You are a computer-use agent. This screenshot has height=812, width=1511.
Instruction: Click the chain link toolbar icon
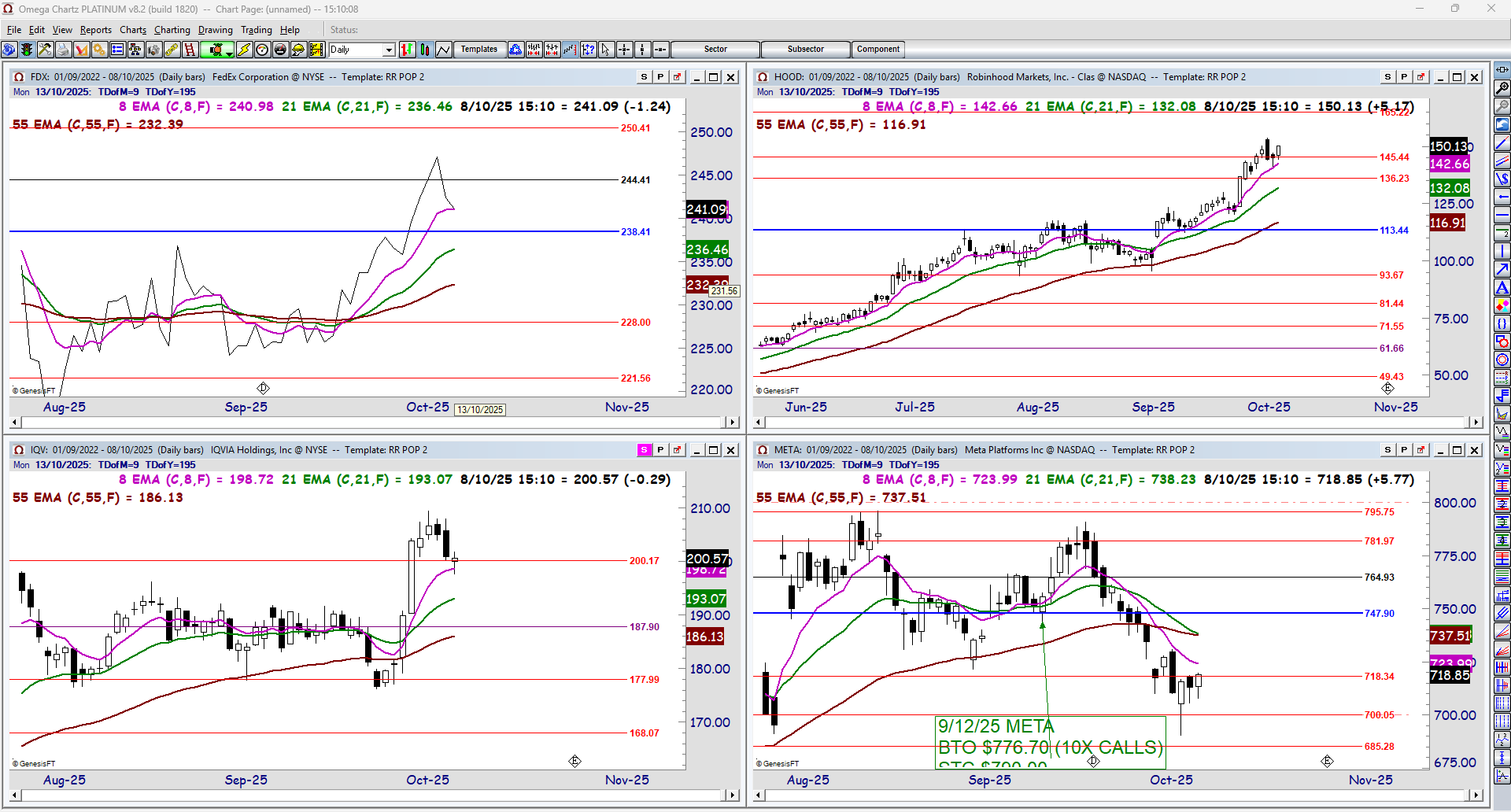(x=172, y=50)
